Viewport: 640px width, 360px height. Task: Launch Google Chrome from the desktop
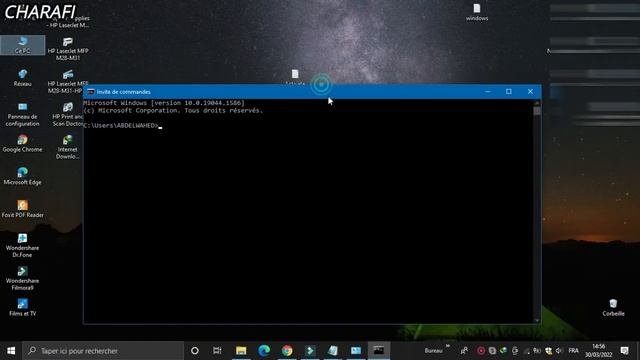pyautogui.click(x=22, y=144)
